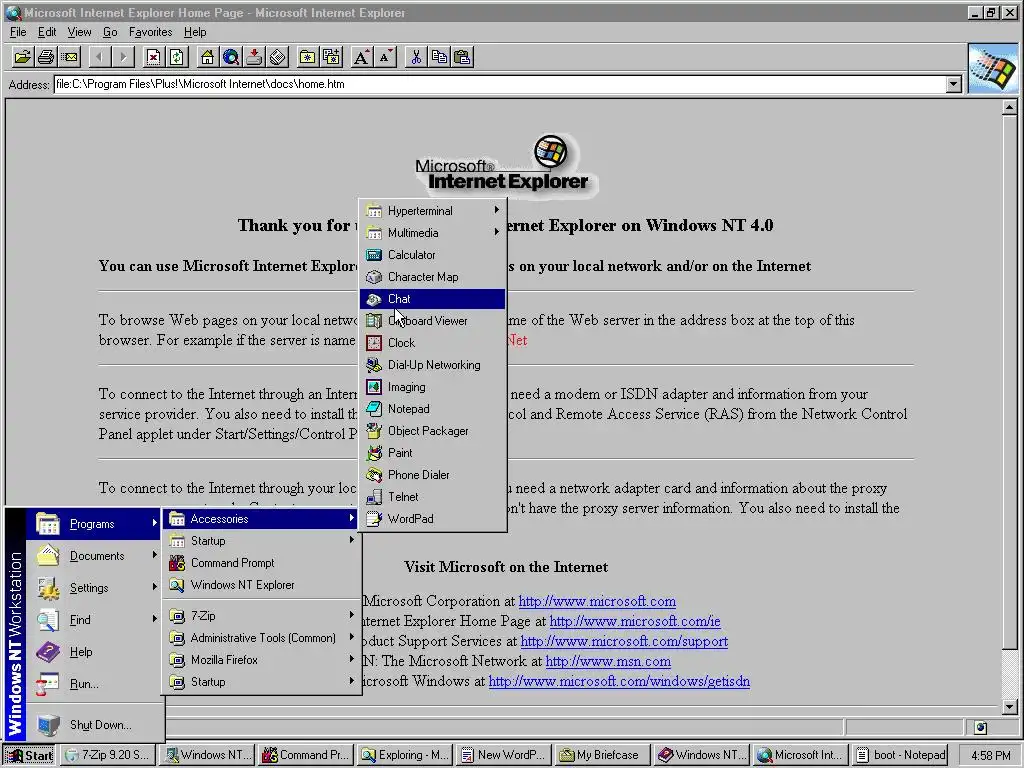This screenshot has width=1024, height=768.
Task: Launch Paint from the Accessories menu
Action: pyautogui.click(x=432, y=453)
